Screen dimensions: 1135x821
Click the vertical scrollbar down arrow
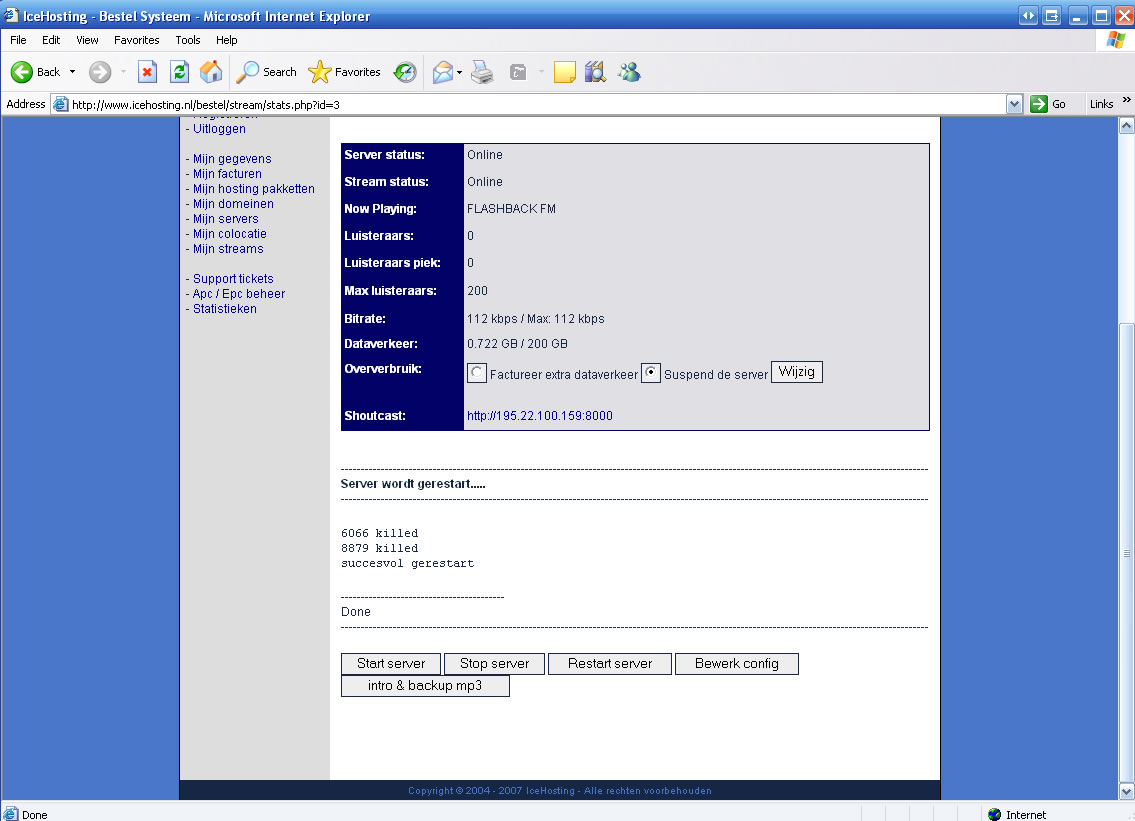point(1126,791)
